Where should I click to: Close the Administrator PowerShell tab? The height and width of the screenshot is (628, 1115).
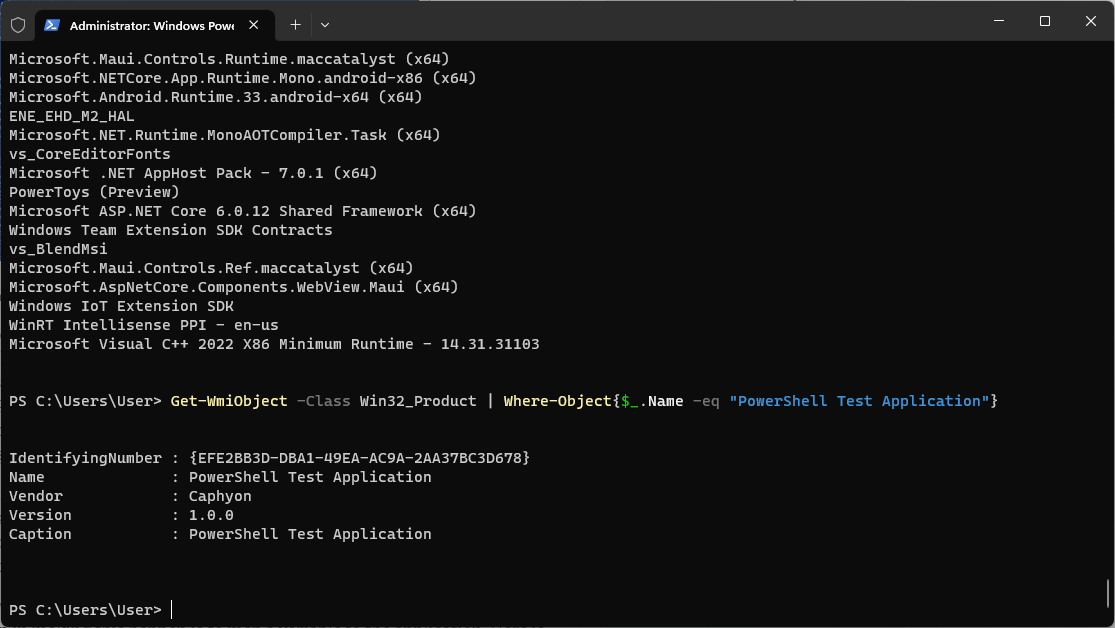[254, 25]
